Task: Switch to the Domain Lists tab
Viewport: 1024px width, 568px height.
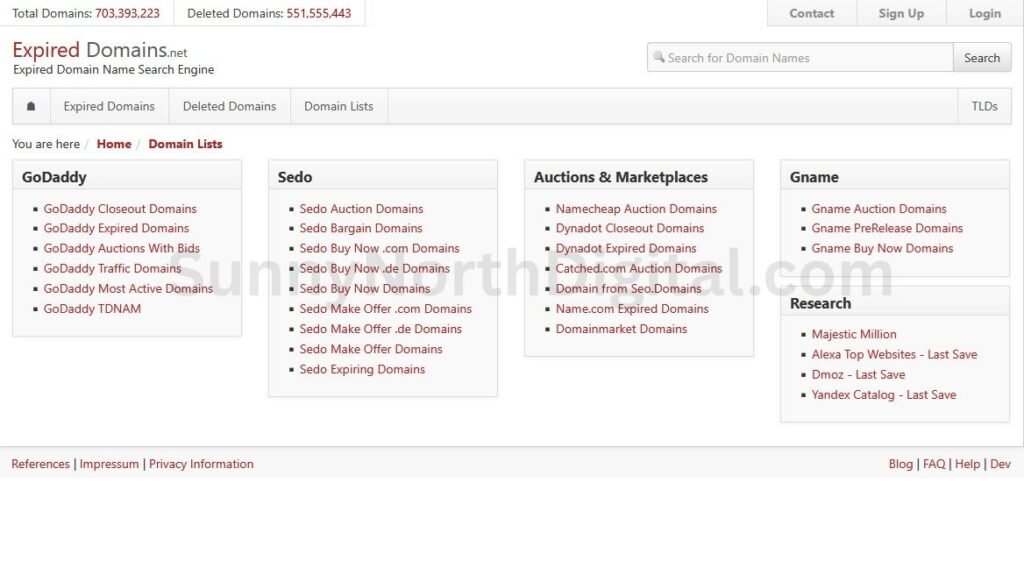Action: point(338,106)
